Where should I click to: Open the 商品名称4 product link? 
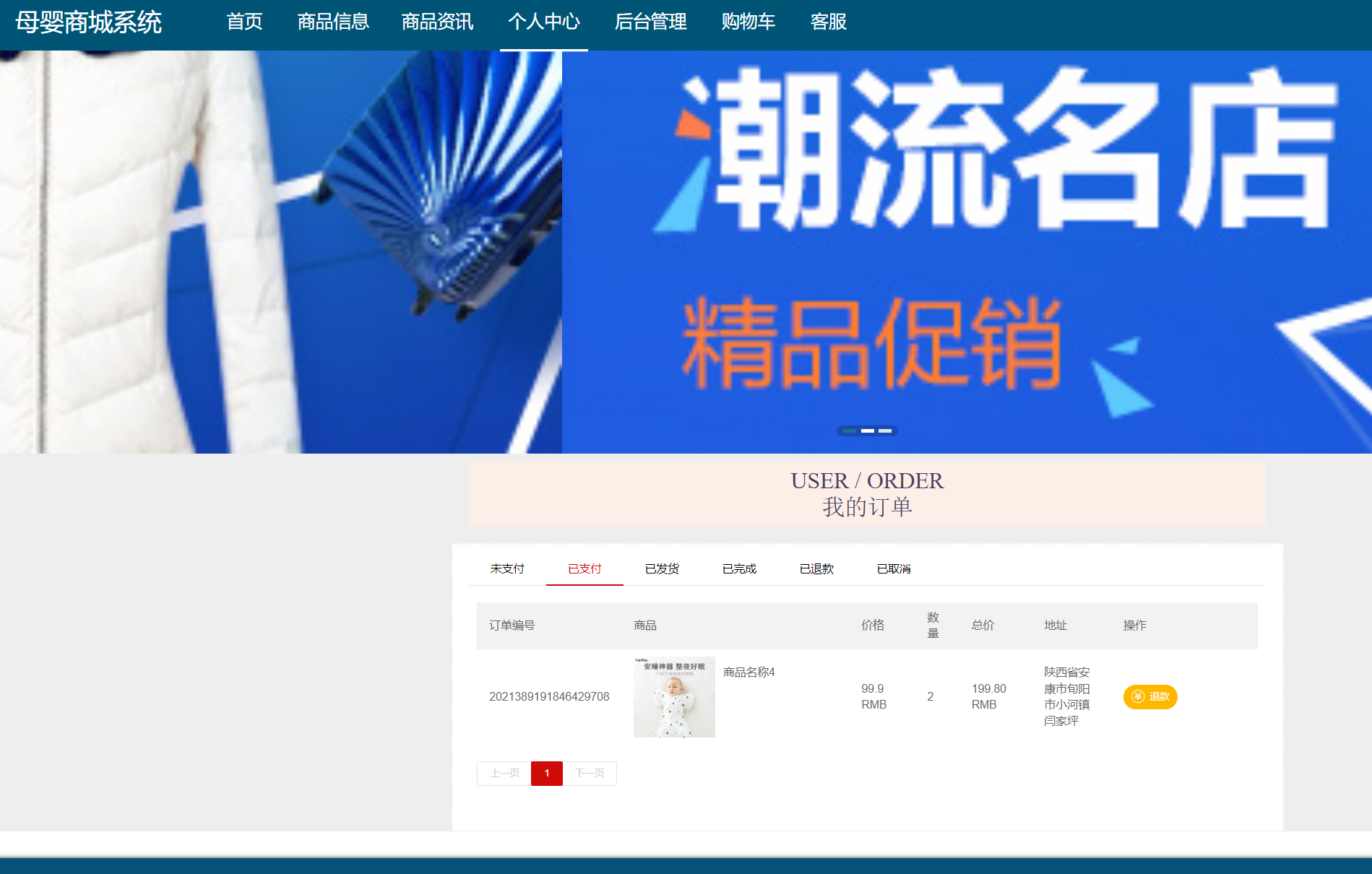(x=748, y=672)
